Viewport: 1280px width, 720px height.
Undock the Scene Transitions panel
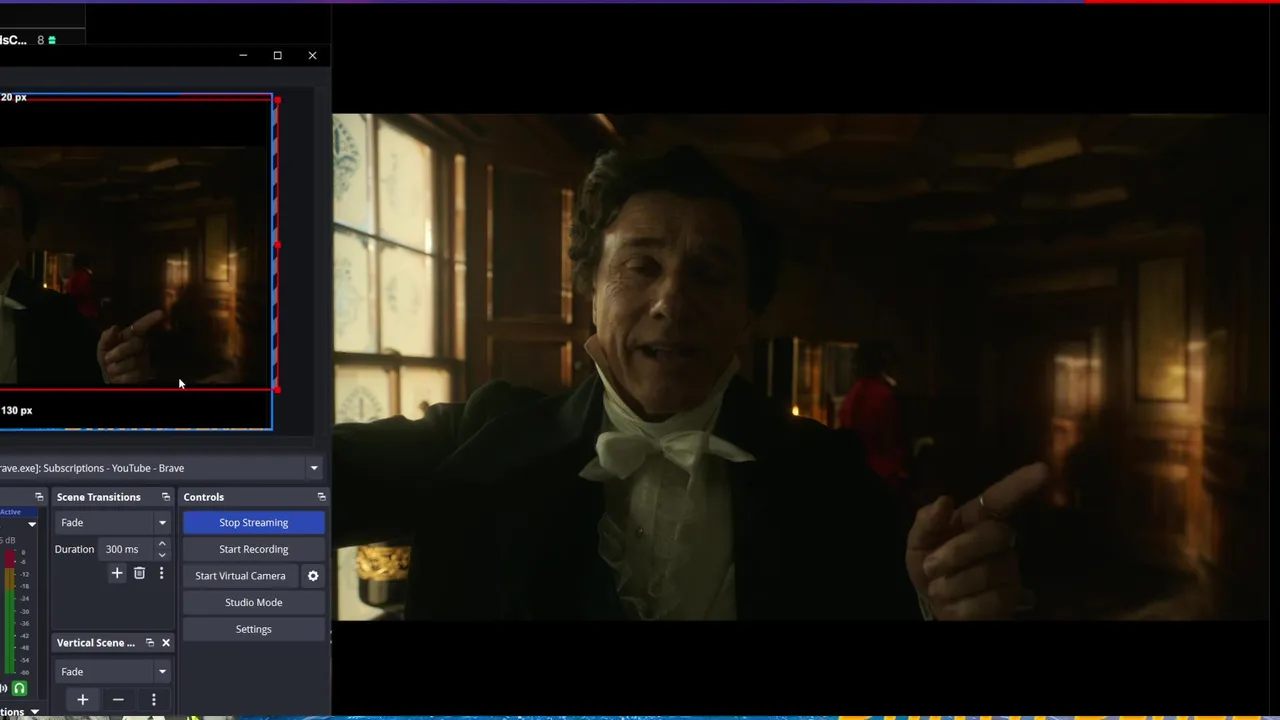coord(166,497)
